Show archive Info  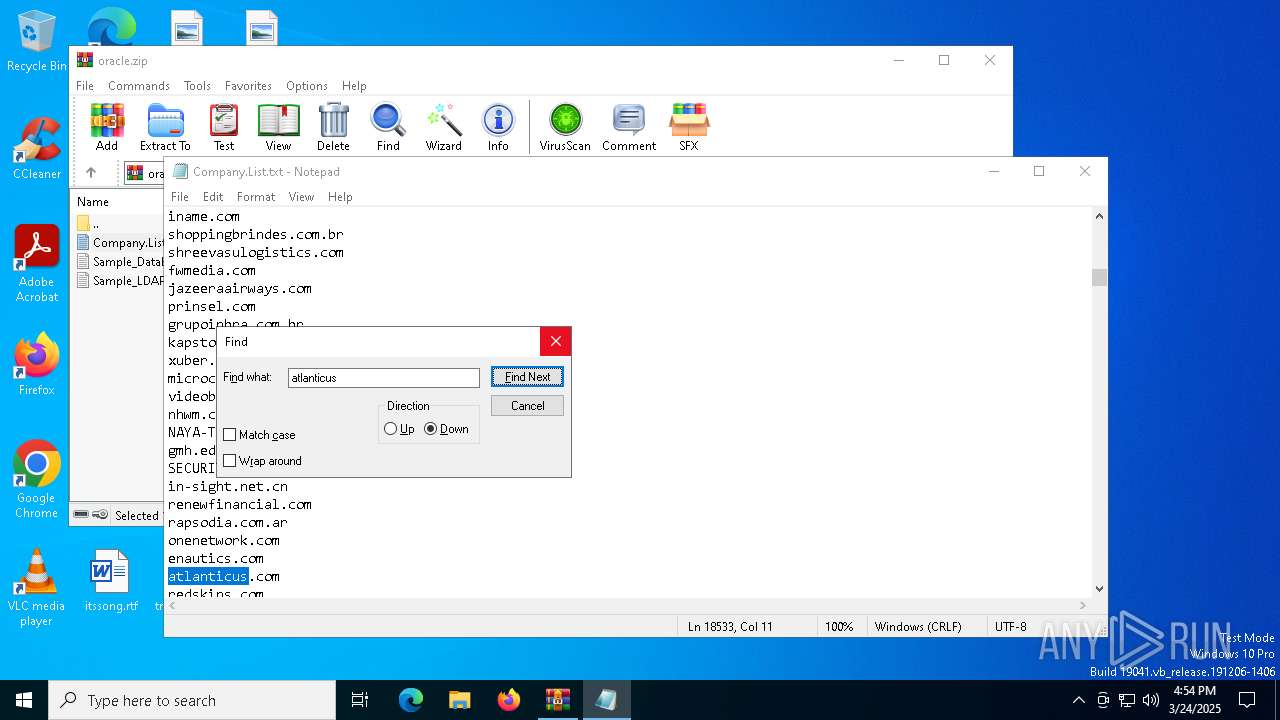click(498, 127)
